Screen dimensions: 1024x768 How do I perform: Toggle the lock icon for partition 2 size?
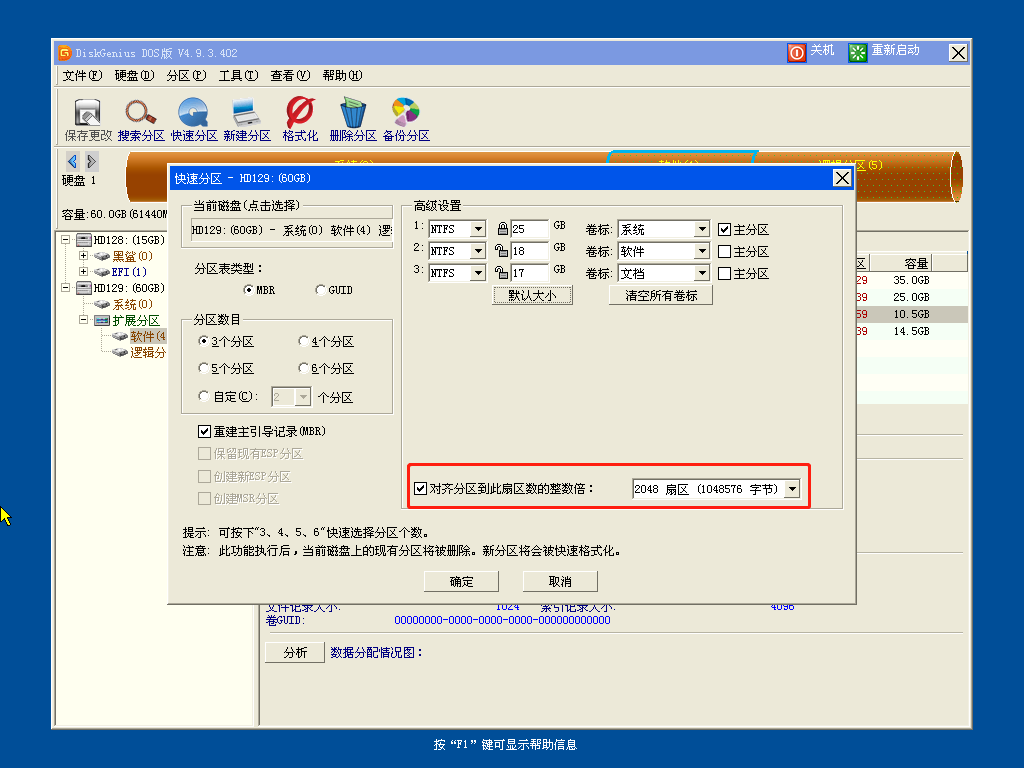501,251
